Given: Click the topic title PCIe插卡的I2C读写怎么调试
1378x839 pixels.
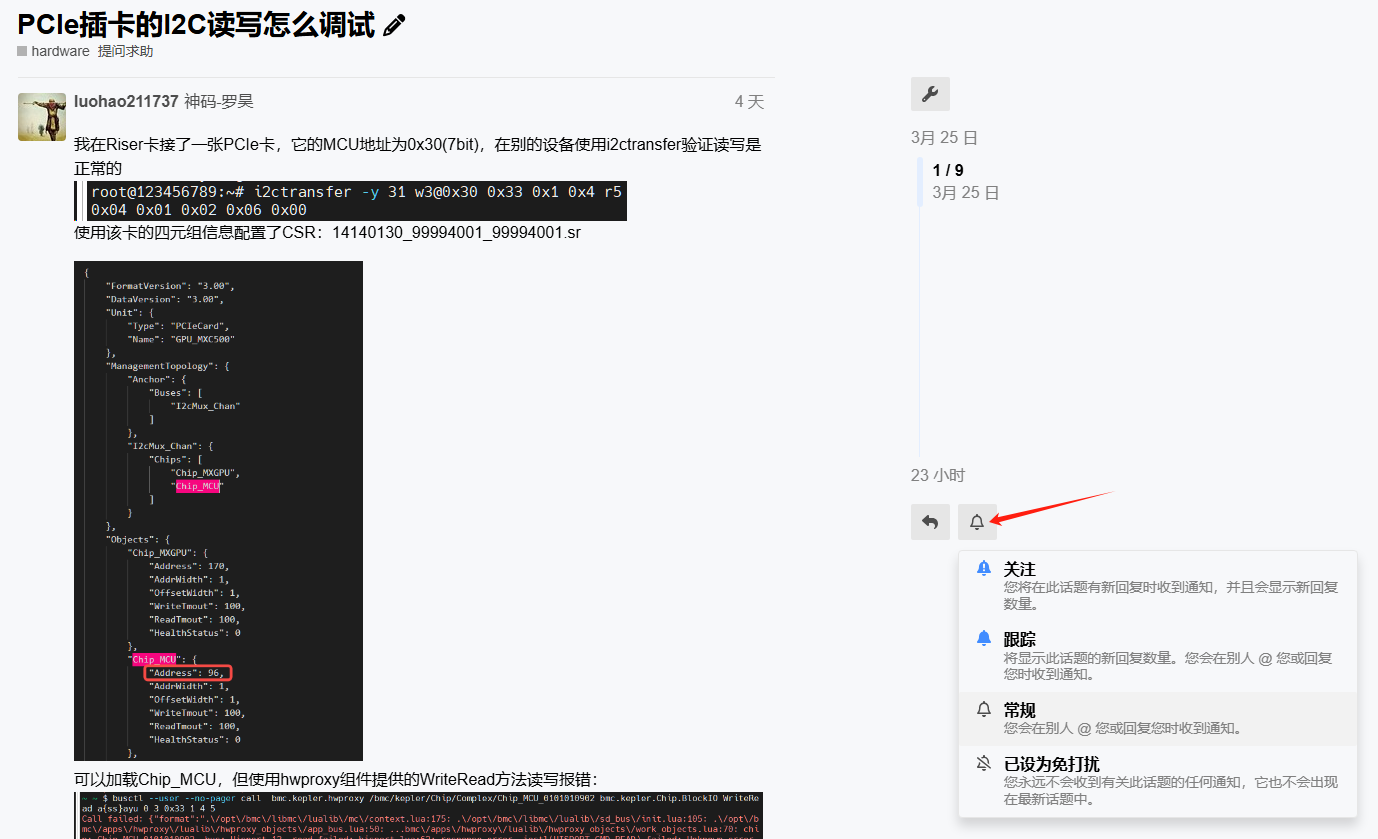Looking at the screenshot, I should pos(196,25).
